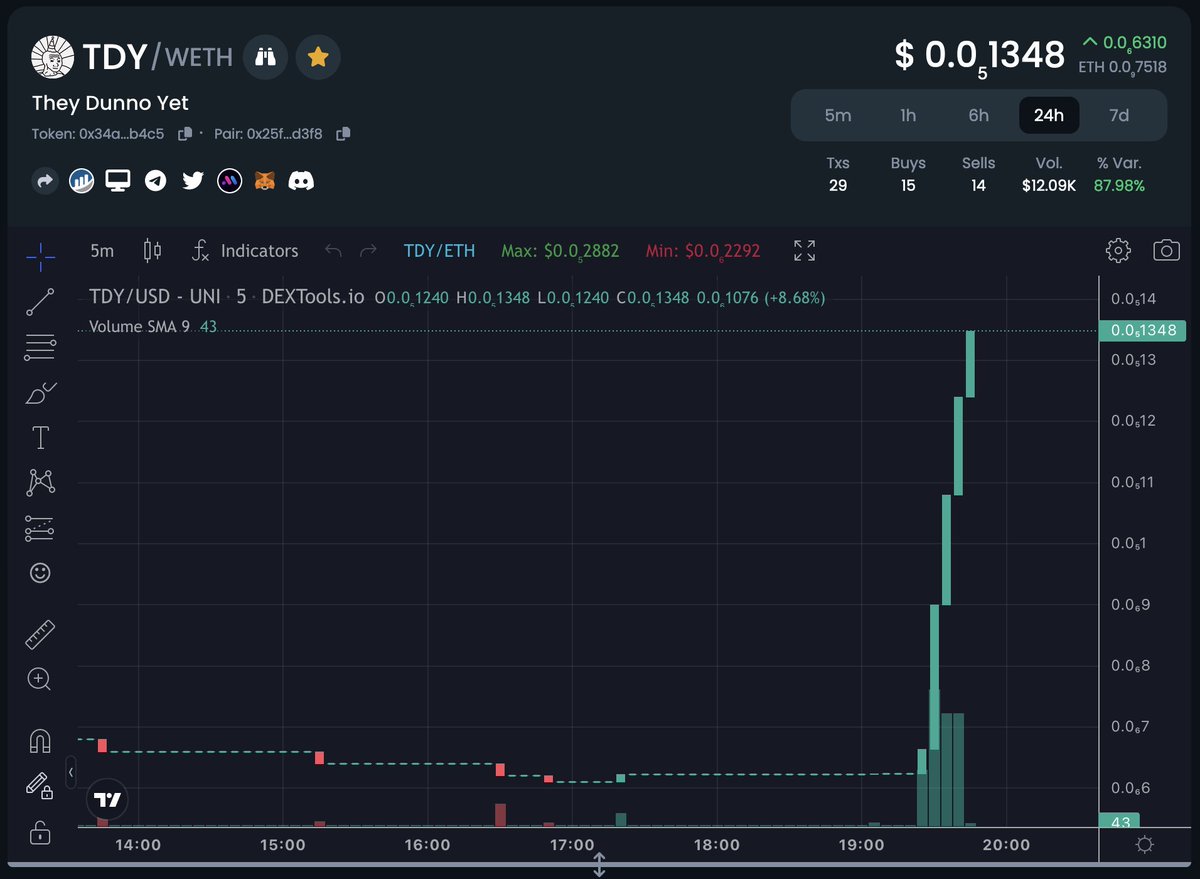This screenshot has width=1200, height=879.
Task: Click the binoculars watch icon next to TDY/WETH
Action: [266, 57]
